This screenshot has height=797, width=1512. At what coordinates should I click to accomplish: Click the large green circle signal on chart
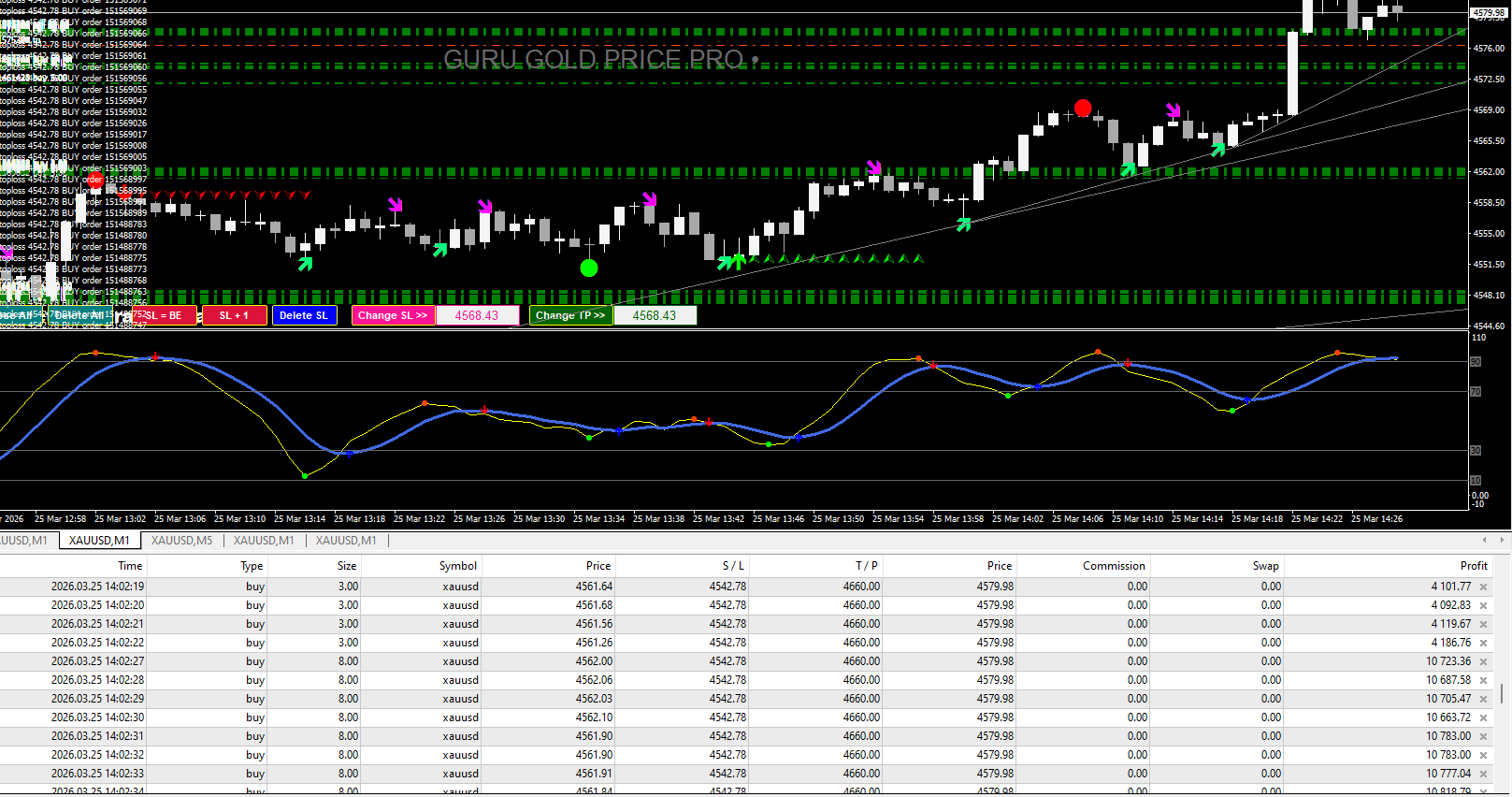point(589,268)
